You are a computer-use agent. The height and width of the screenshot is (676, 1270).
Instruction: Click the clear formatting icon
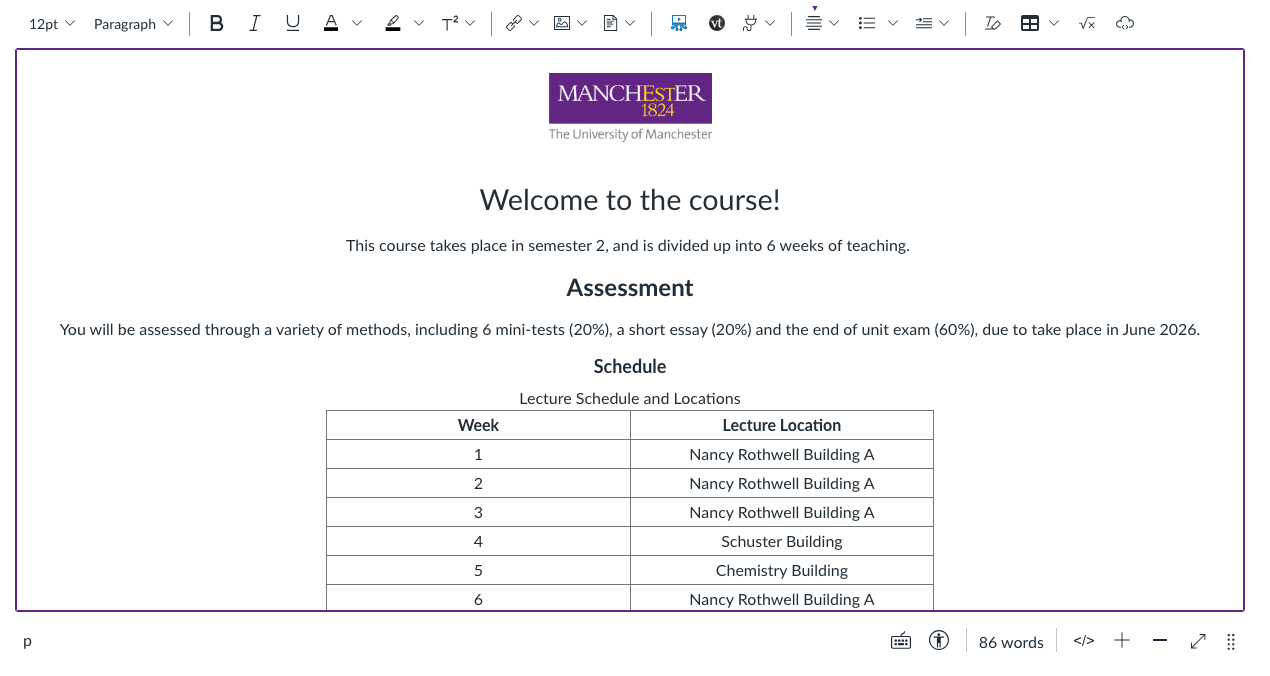992,24
